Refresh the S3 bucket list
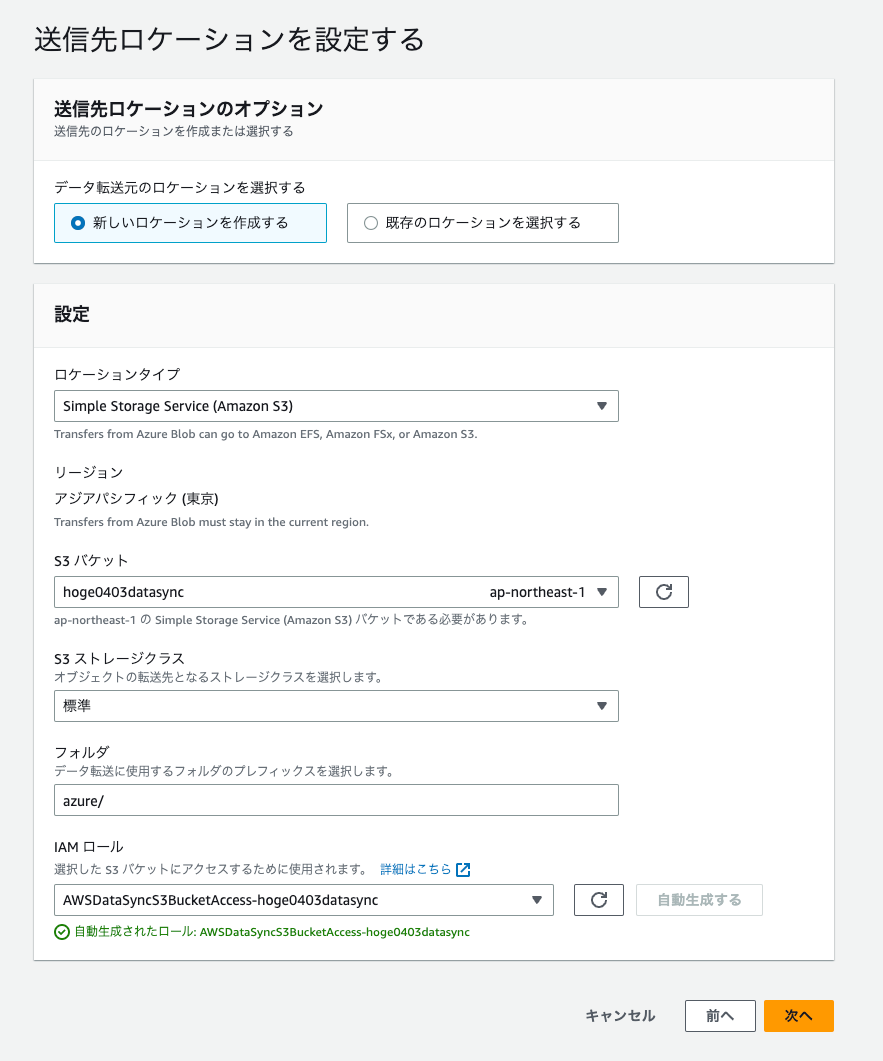The width and height of the screenshot is (883, 1061). [663, 591]
